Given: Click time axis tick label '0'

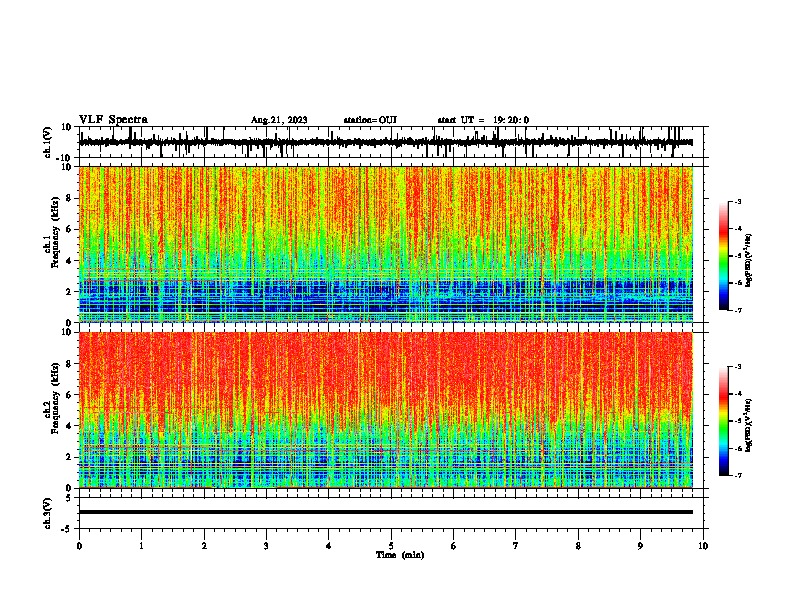Looking at the screenshot, I should click(79, 546).
